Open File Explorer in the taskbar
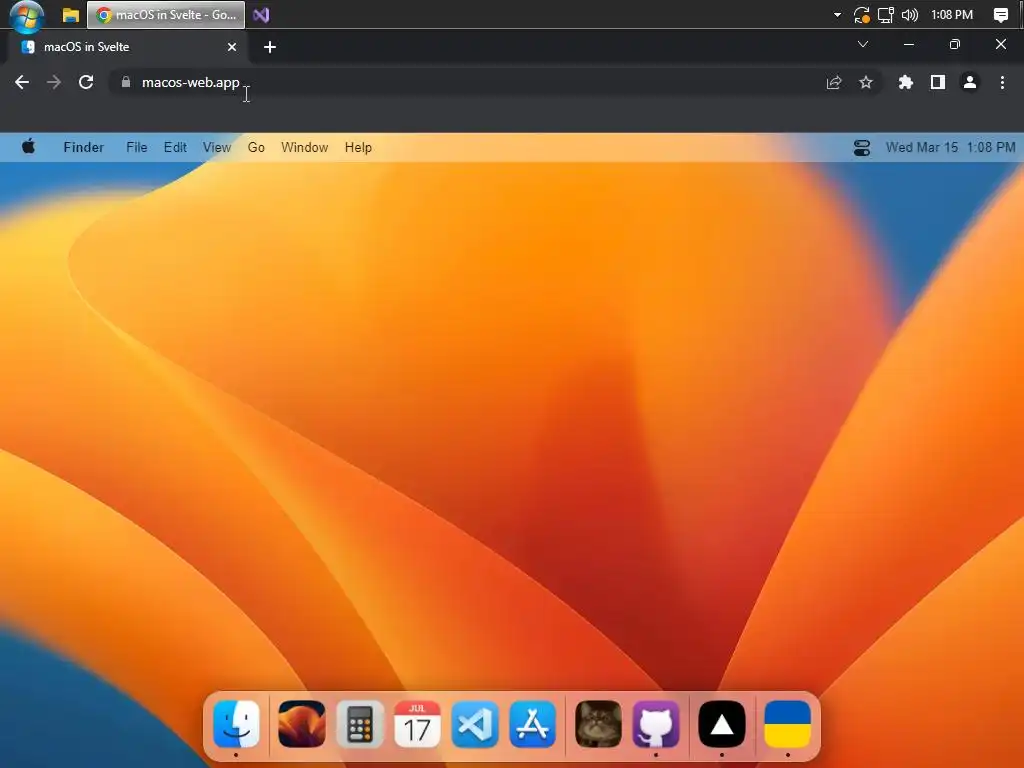The image size is (1024, 768). click(x=71, y=15)
